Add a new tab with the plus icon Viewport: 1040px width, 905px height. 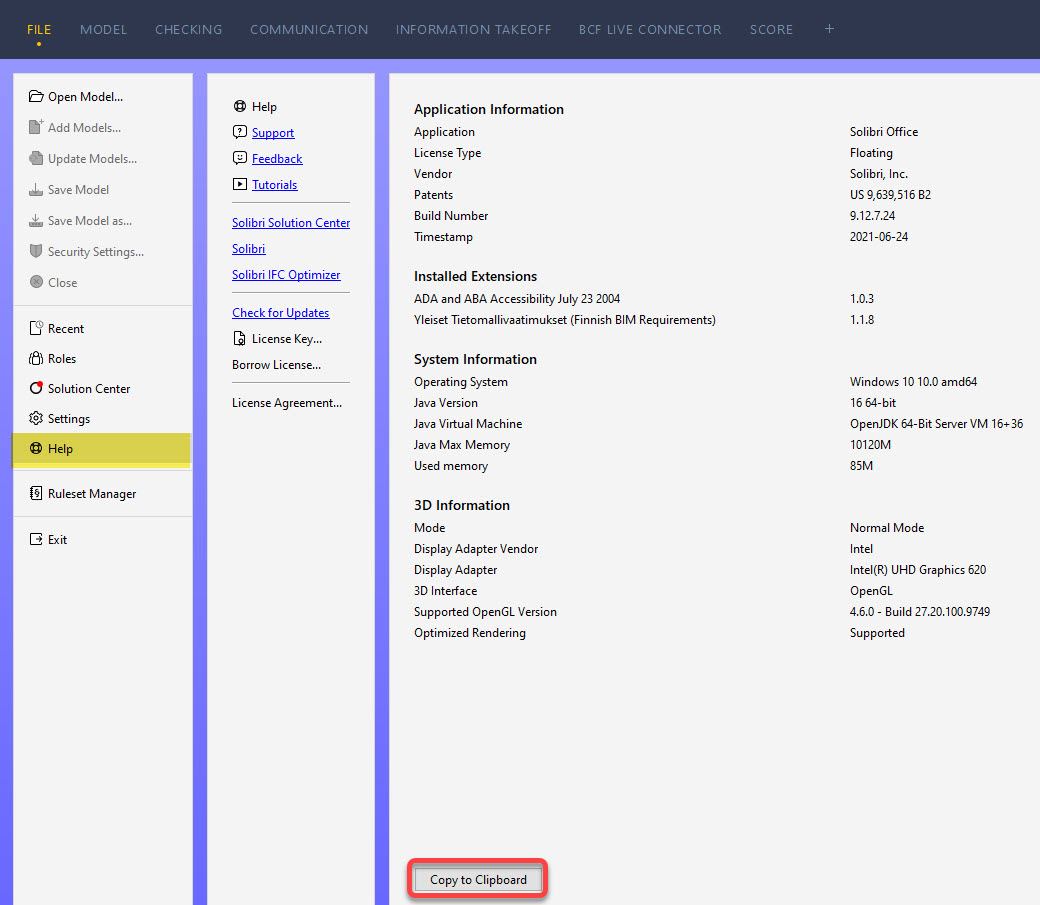(x=829, y=29)
